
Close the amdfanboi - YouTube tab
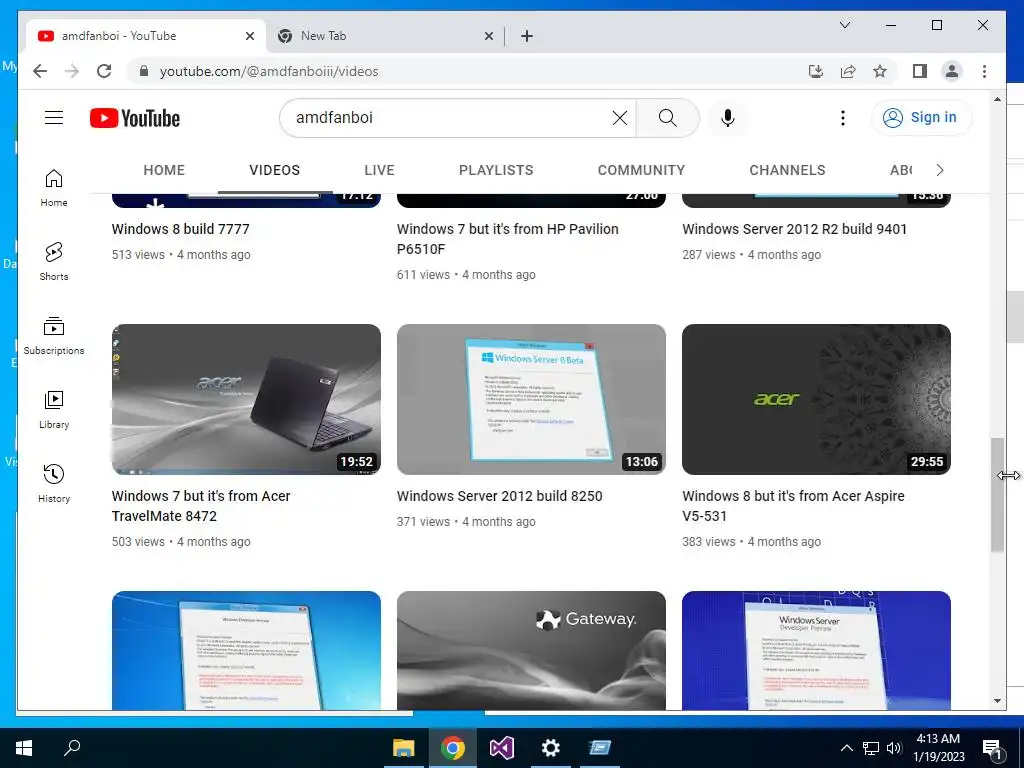pos(249,36)
